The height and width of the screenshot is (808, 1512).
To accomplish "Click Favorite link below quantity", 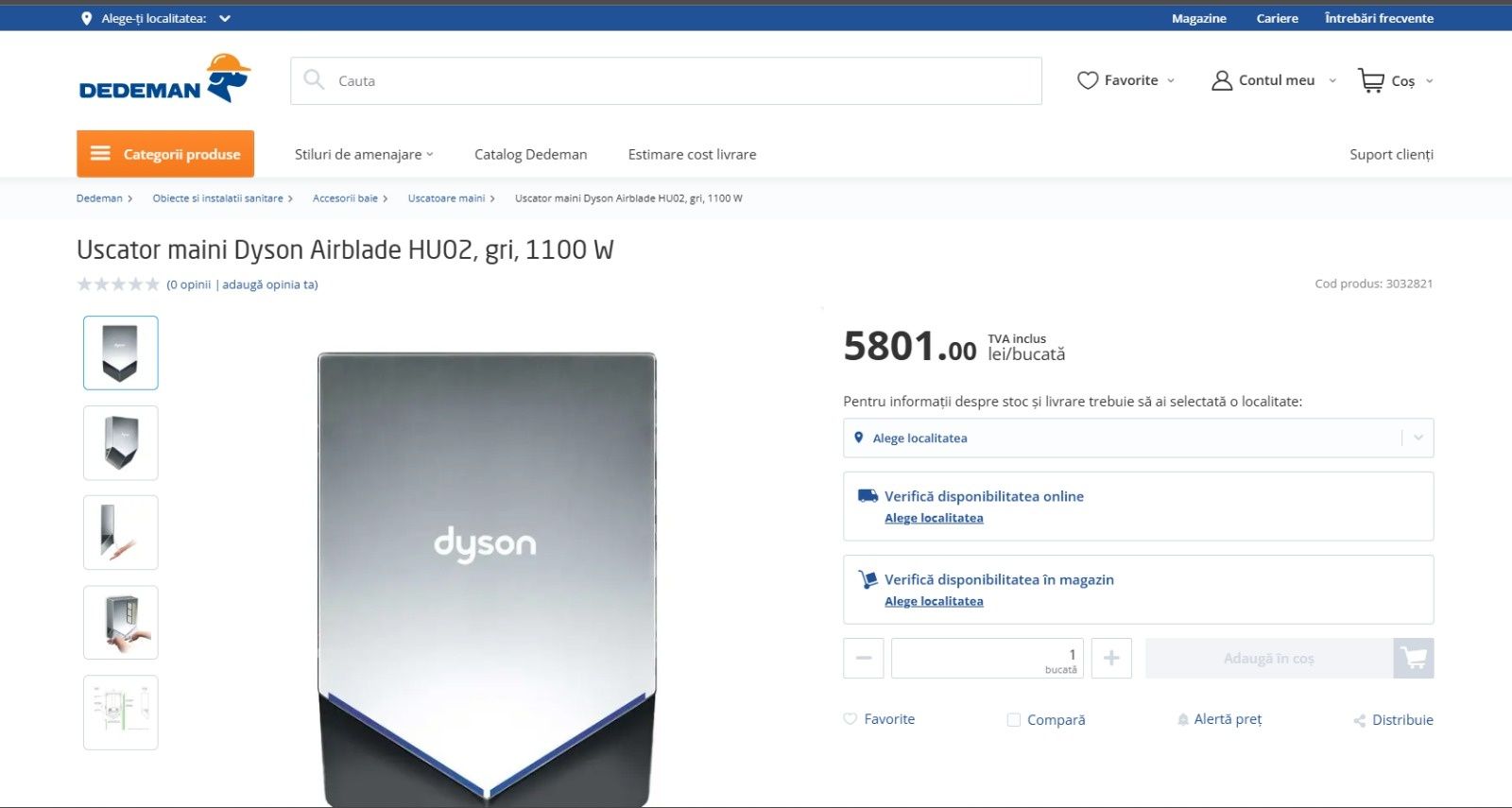I will click(889, 719).
